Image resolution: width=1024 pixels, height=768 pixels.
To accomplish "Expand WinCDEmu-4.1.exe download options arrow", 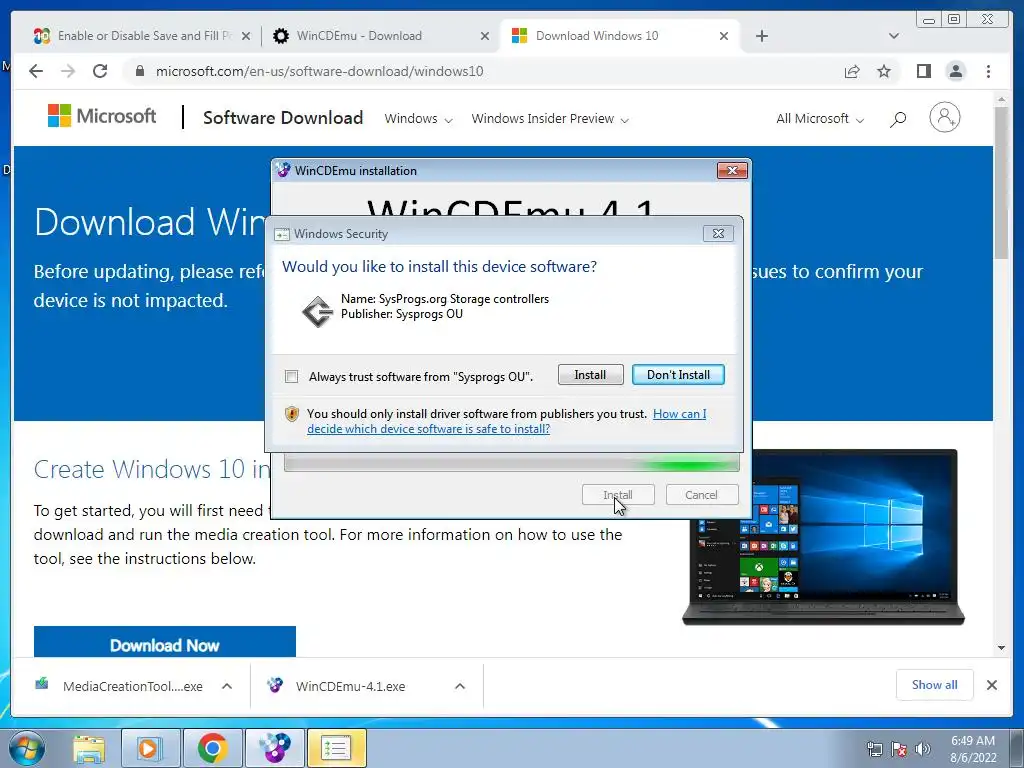I will coord(460,686).
